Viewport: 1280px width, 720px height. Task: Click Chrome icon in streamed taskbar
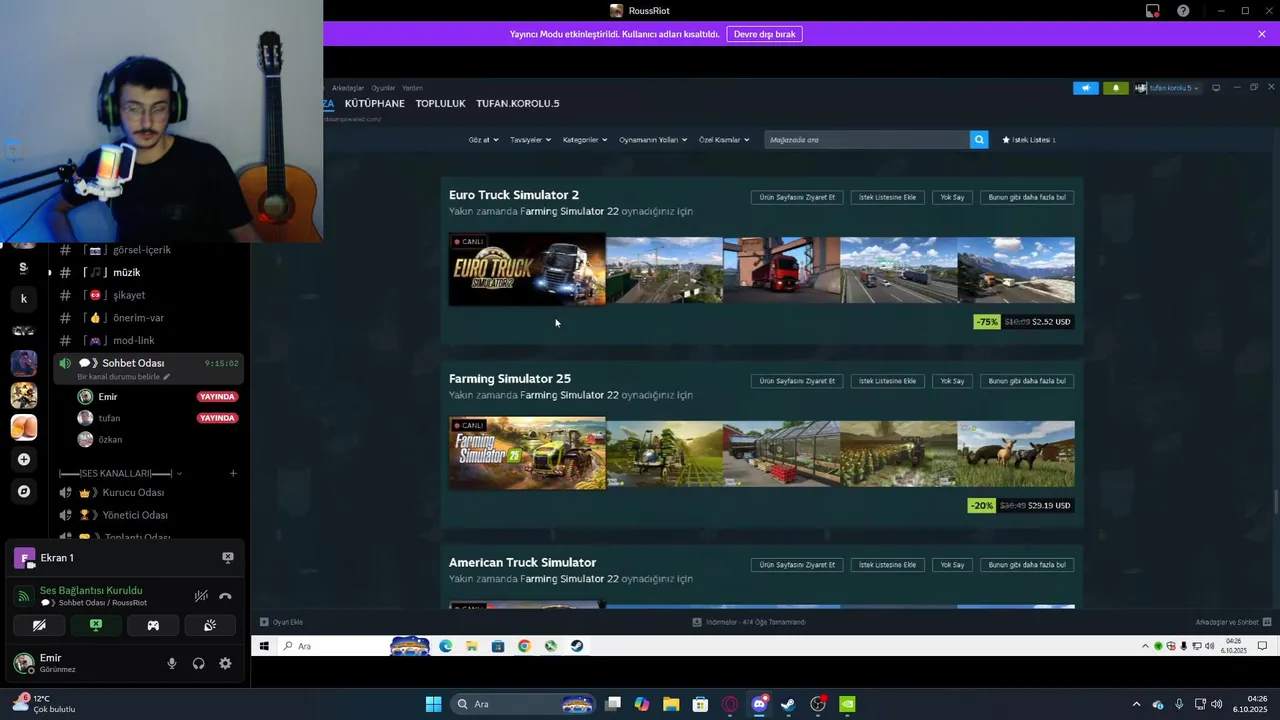pos(524,646)
